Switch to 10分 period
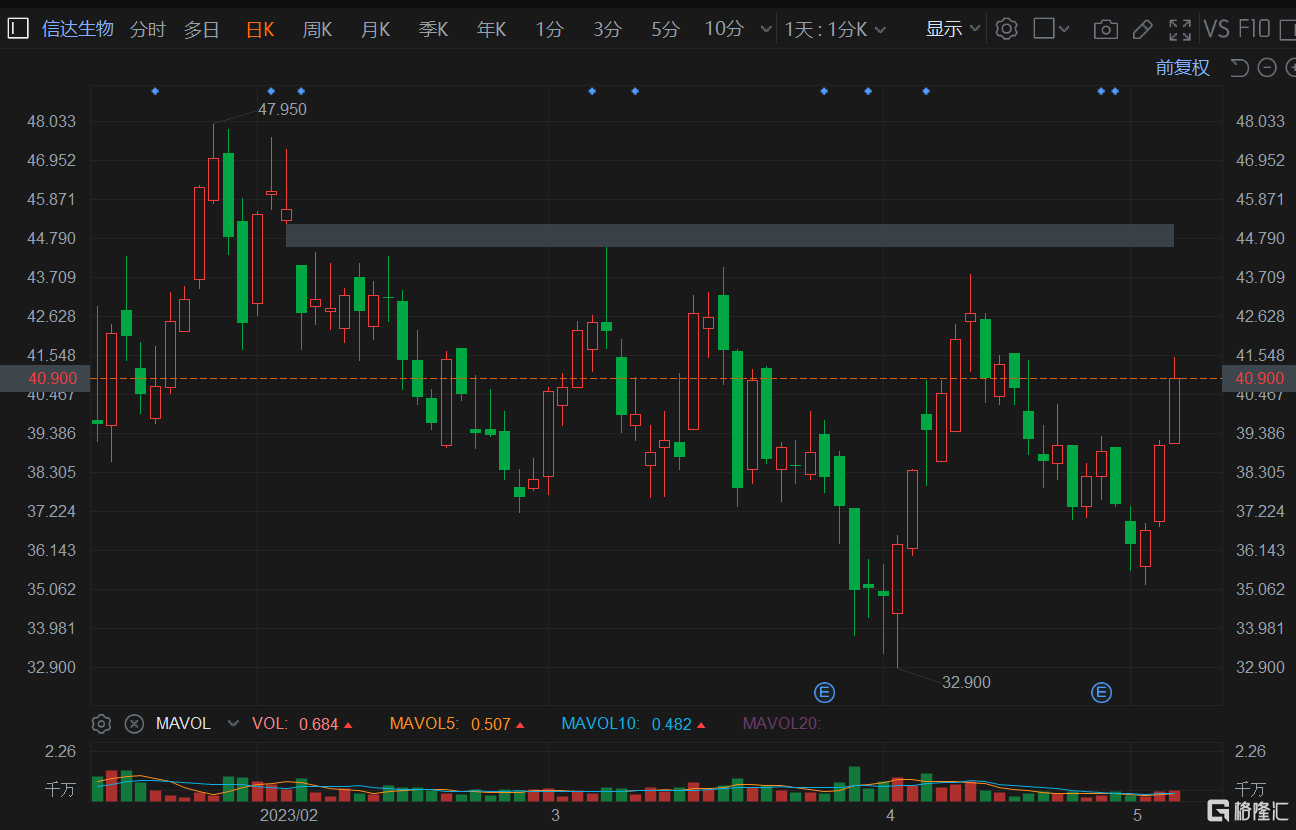The width and height of the screenshot is (1296, 830). (x=724, y=29)
